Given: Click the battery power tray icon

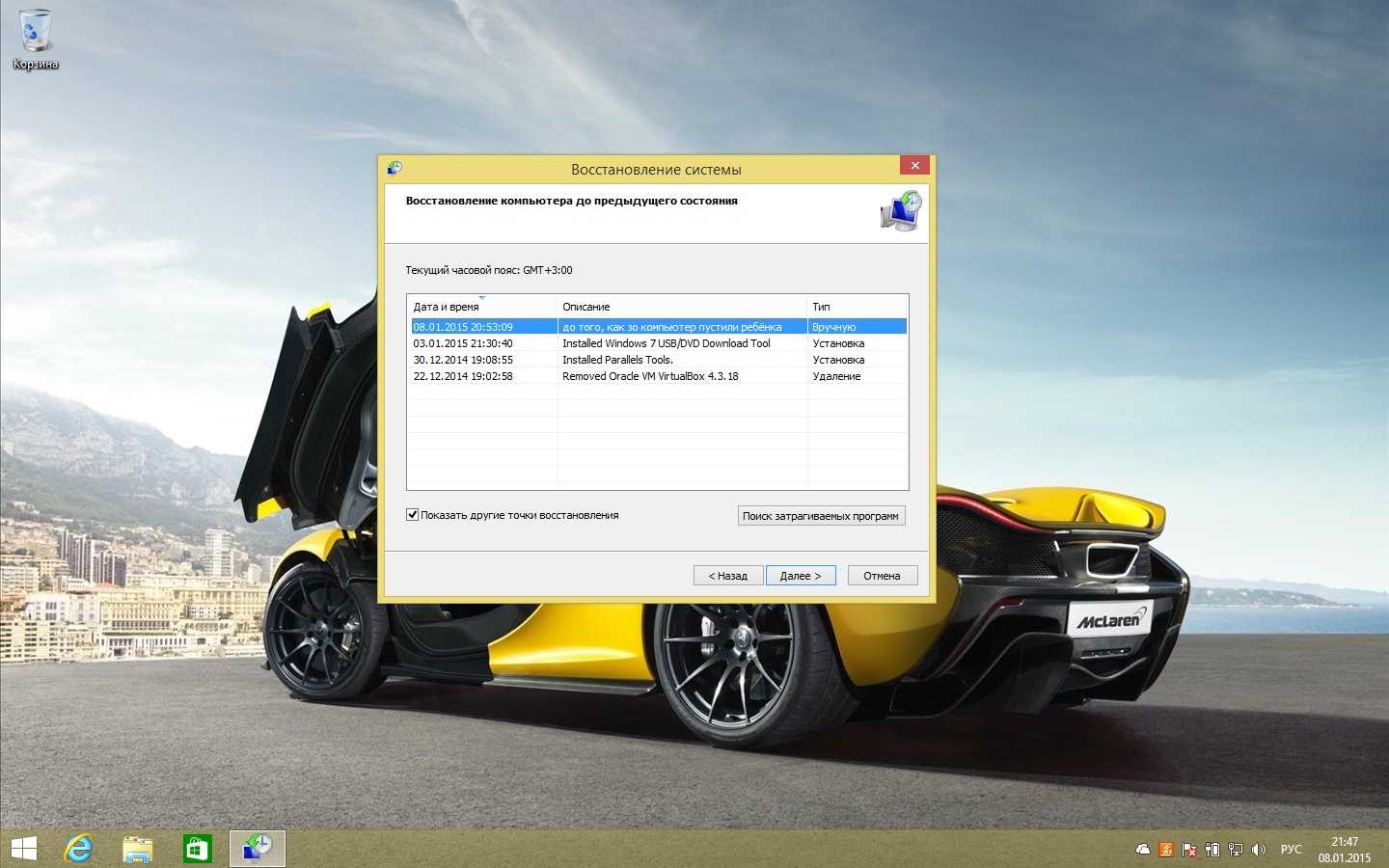Looking at the screenshot, I should (1212, 850).
